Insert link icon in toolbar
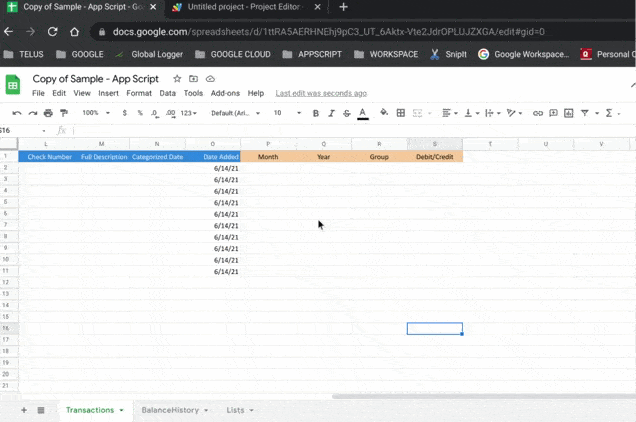This screenshot has height=422, width=636. pos(538,113)
